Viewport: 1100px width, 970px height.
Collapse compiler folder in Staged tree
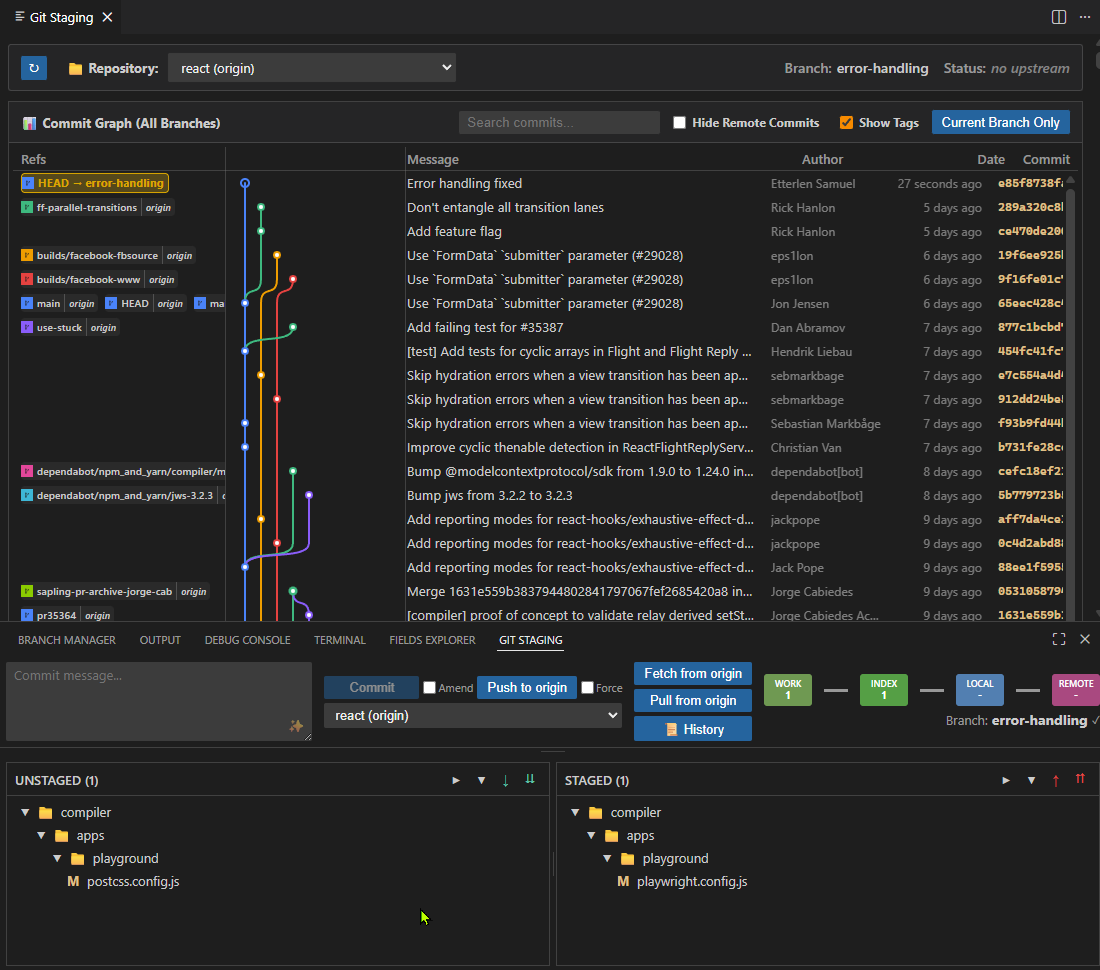pos(575,812)
